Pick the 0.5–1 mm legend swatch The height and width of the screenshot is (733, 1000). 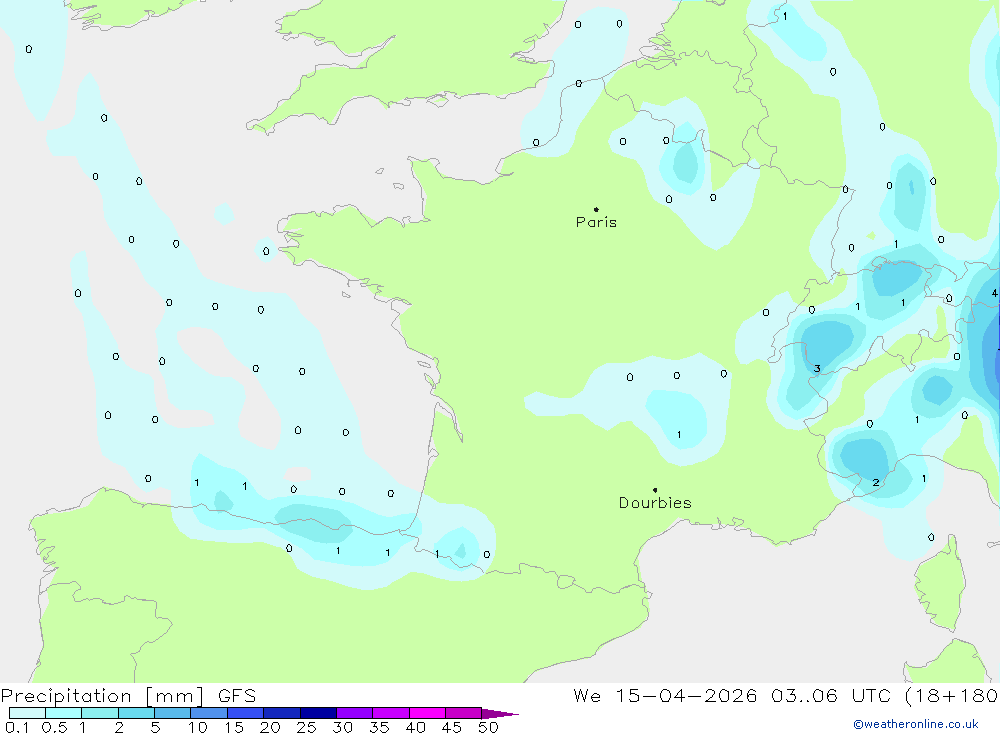[64, 713]
